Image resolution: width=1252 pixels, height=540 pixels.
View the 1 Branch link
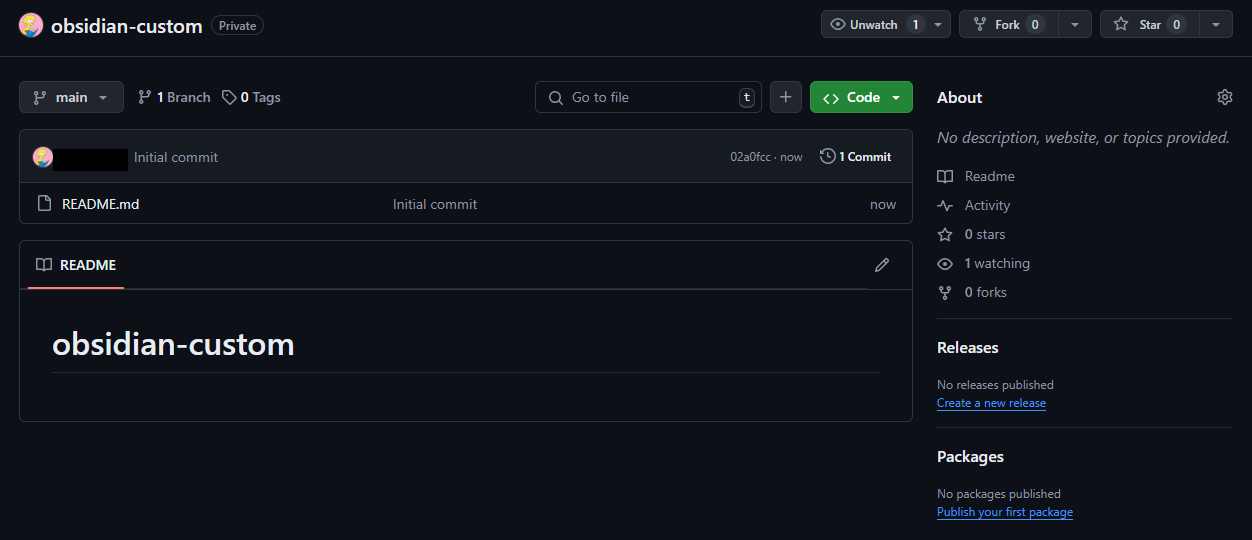tap(174, 97)
